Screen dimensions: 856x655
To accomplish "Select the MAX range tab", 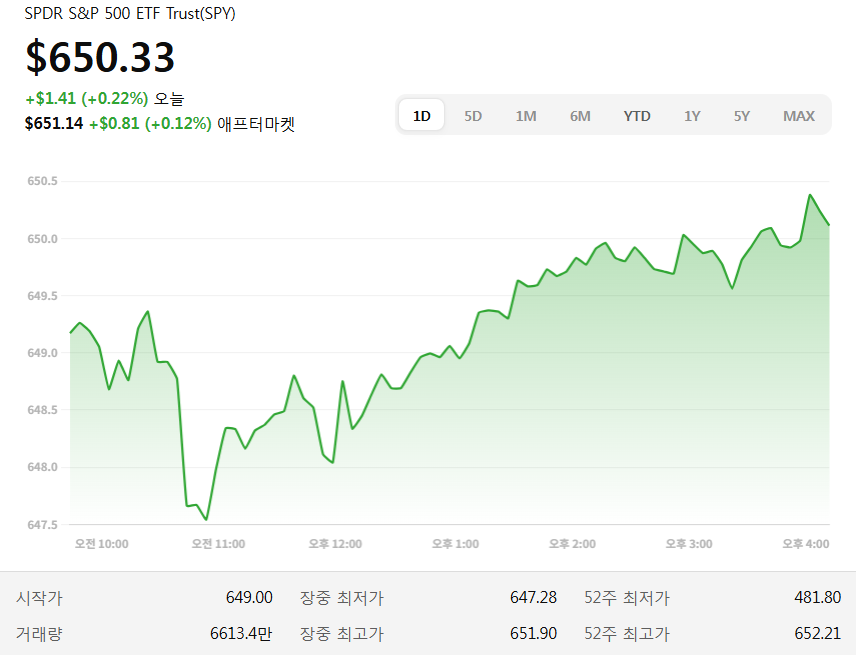I will coord(799,116).
